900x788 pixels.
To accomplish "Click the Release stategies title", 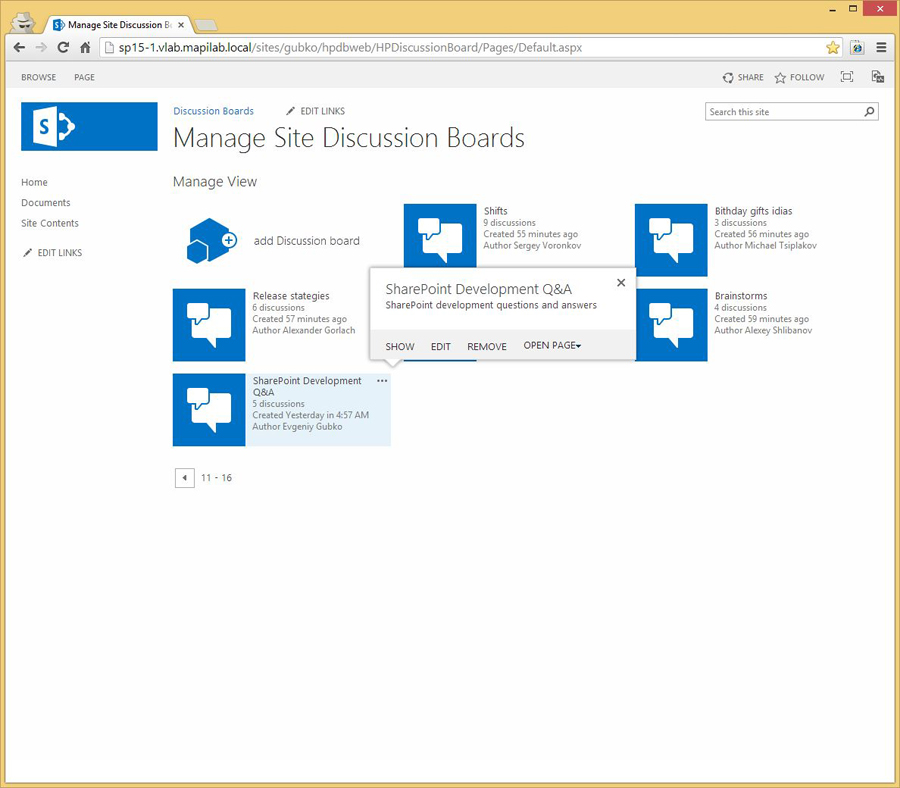I will (291, 296).
